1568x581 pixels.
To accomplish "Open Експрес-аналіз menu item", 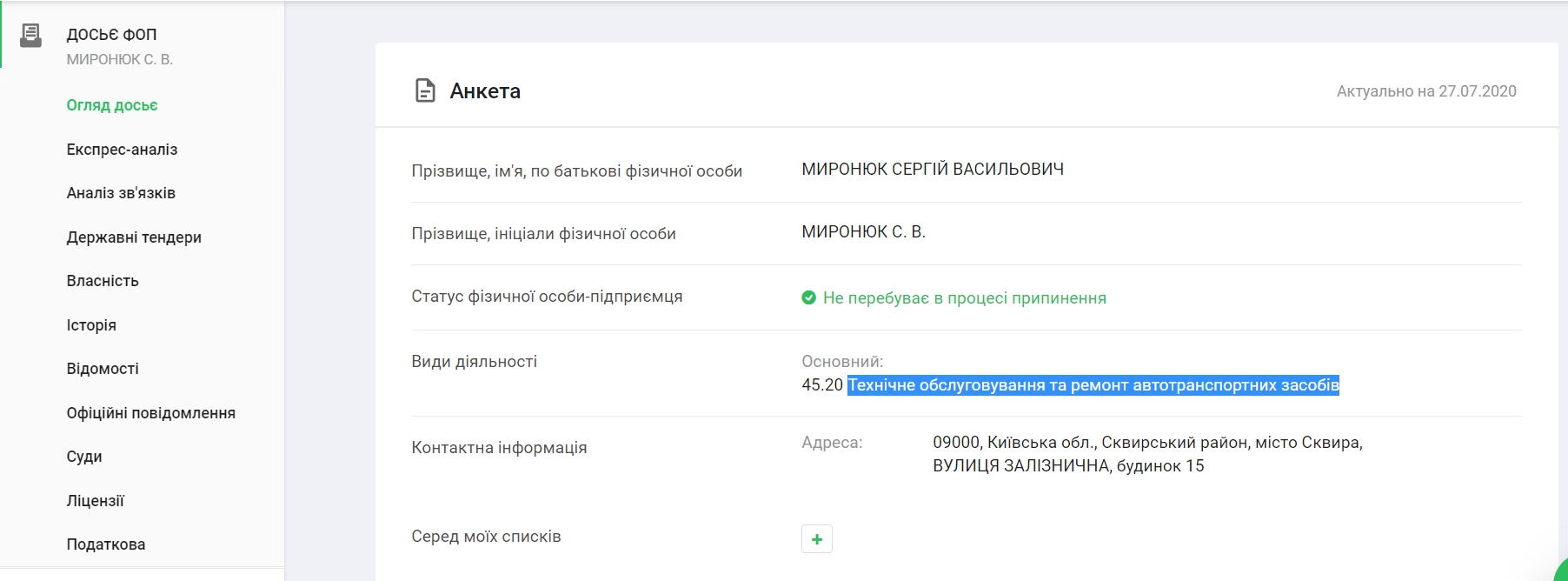I will pos(122,150).
